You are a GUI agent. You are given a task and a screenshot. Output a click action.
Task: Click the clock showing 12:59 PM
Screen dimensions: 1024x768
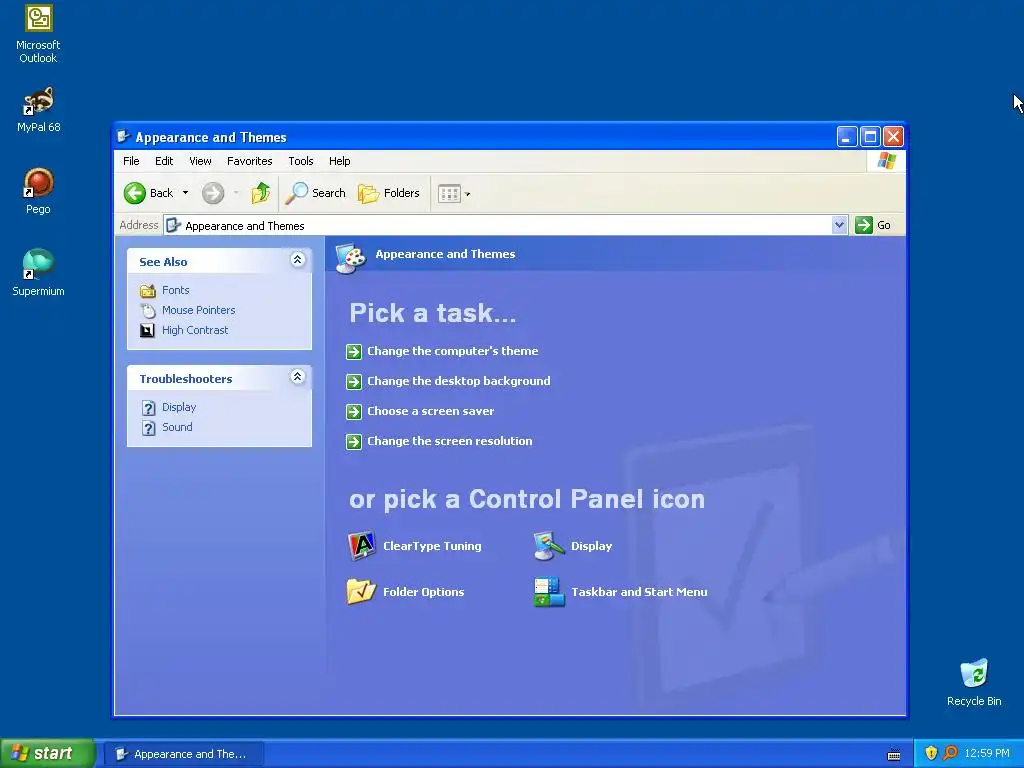point(987,754)
